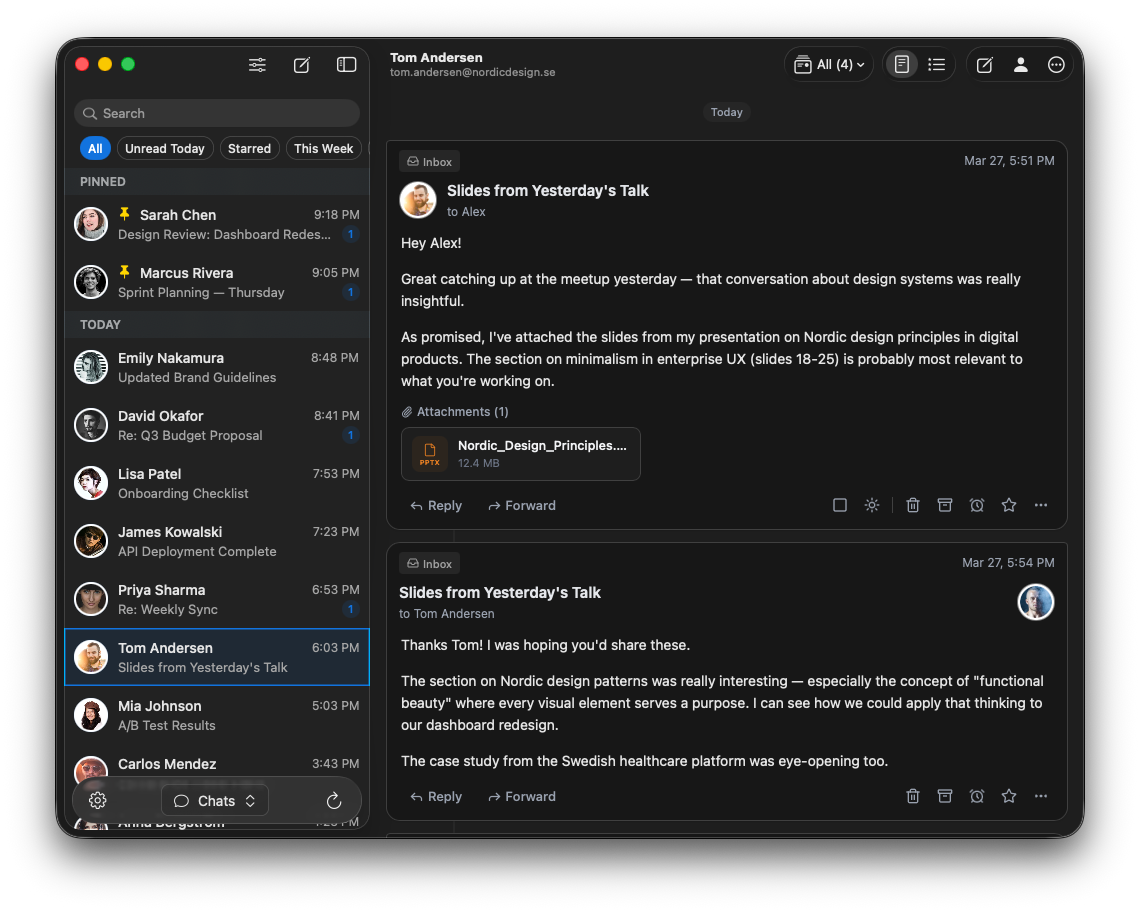The image size is (1140, 912).
Task: Star Tom Andersen's first email
Action: point(1008,505)
